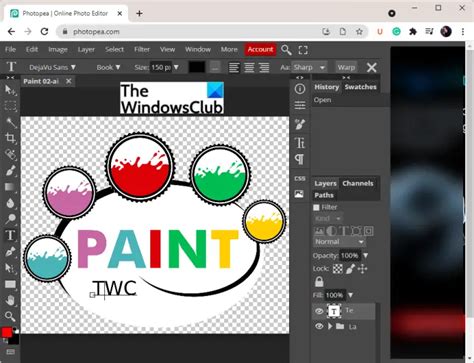The image size is (474, 363).
Task: Open the paragraph settings panel icon
Action: [300, 159]
